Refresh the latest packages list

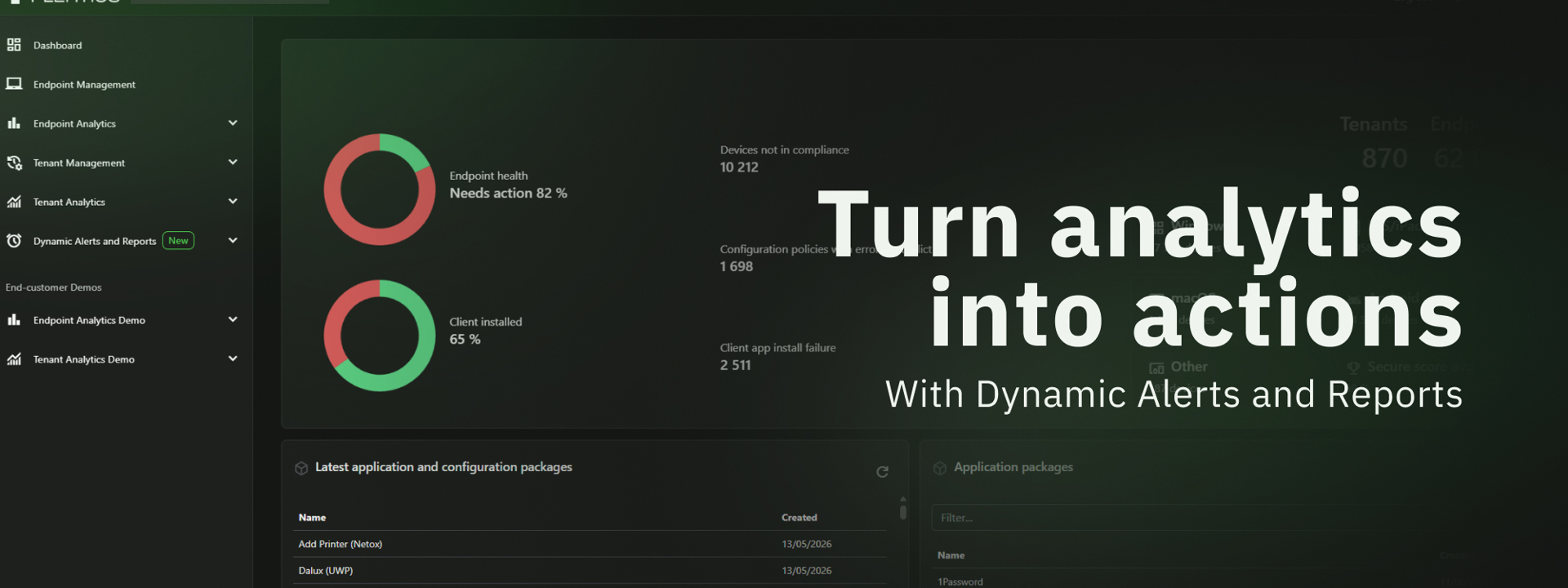tap(882, 472)
